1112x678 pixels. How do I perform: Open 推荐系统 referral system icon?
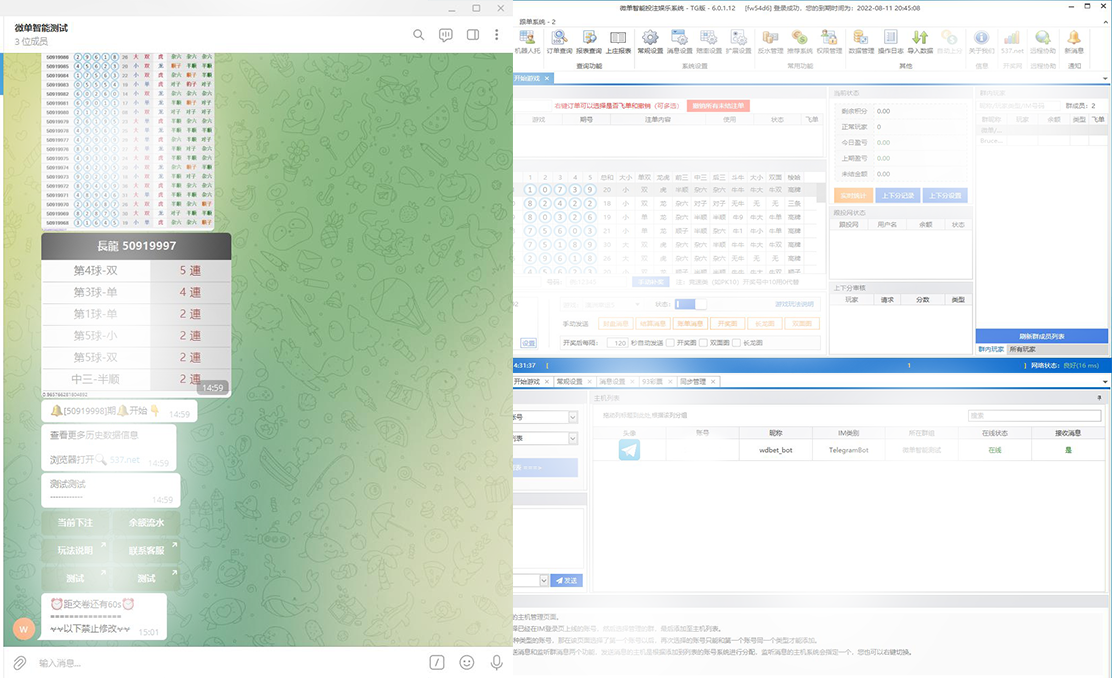point(800,42)
